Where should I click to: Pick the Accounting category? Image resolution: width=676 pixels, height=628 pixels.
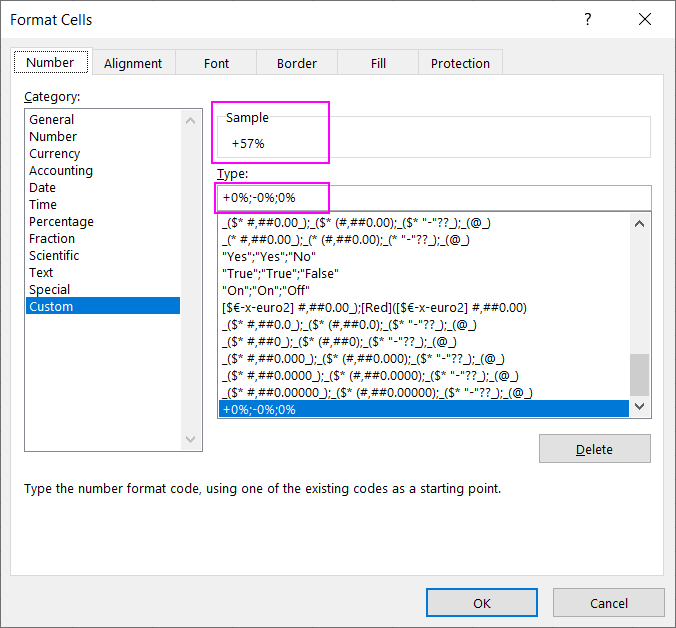tap(60, 171)
